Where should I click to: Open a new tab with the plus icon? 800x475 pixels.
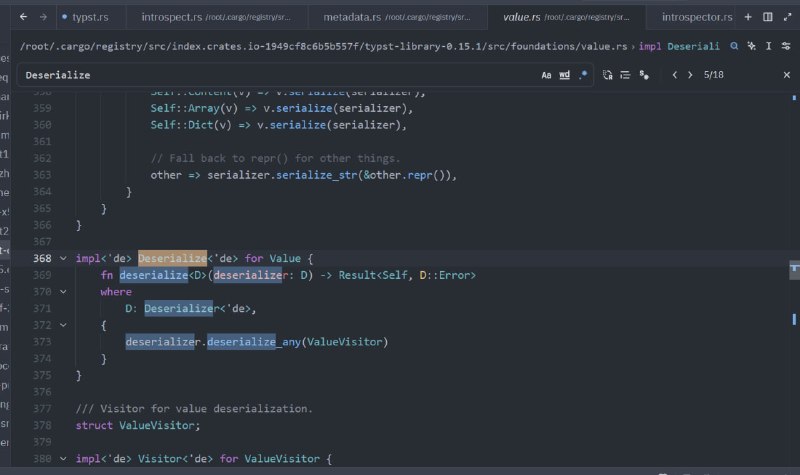click(748, 17)
